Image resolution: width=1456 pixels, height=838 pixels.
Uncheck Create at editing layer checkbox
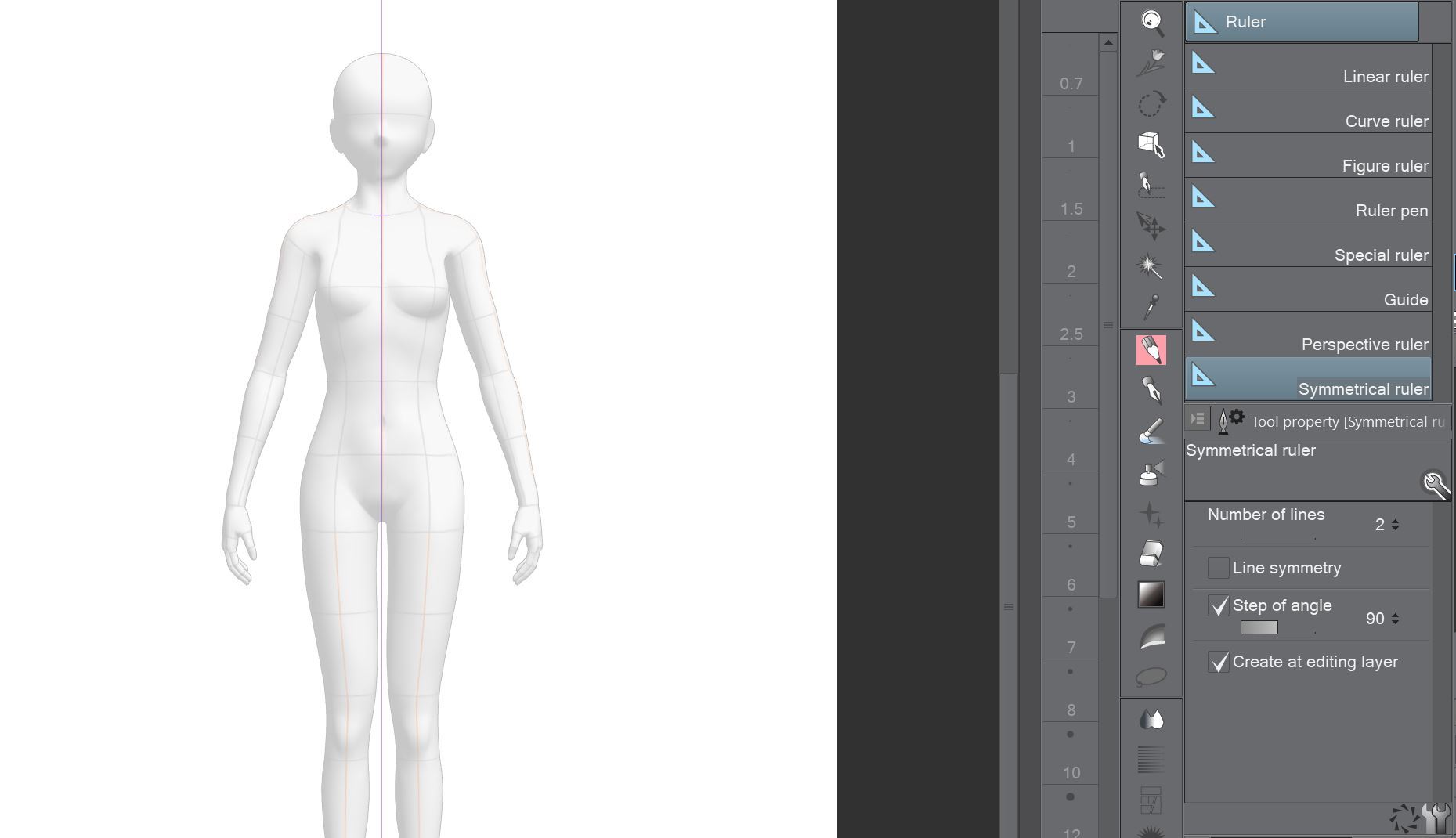click(1219, 662)
